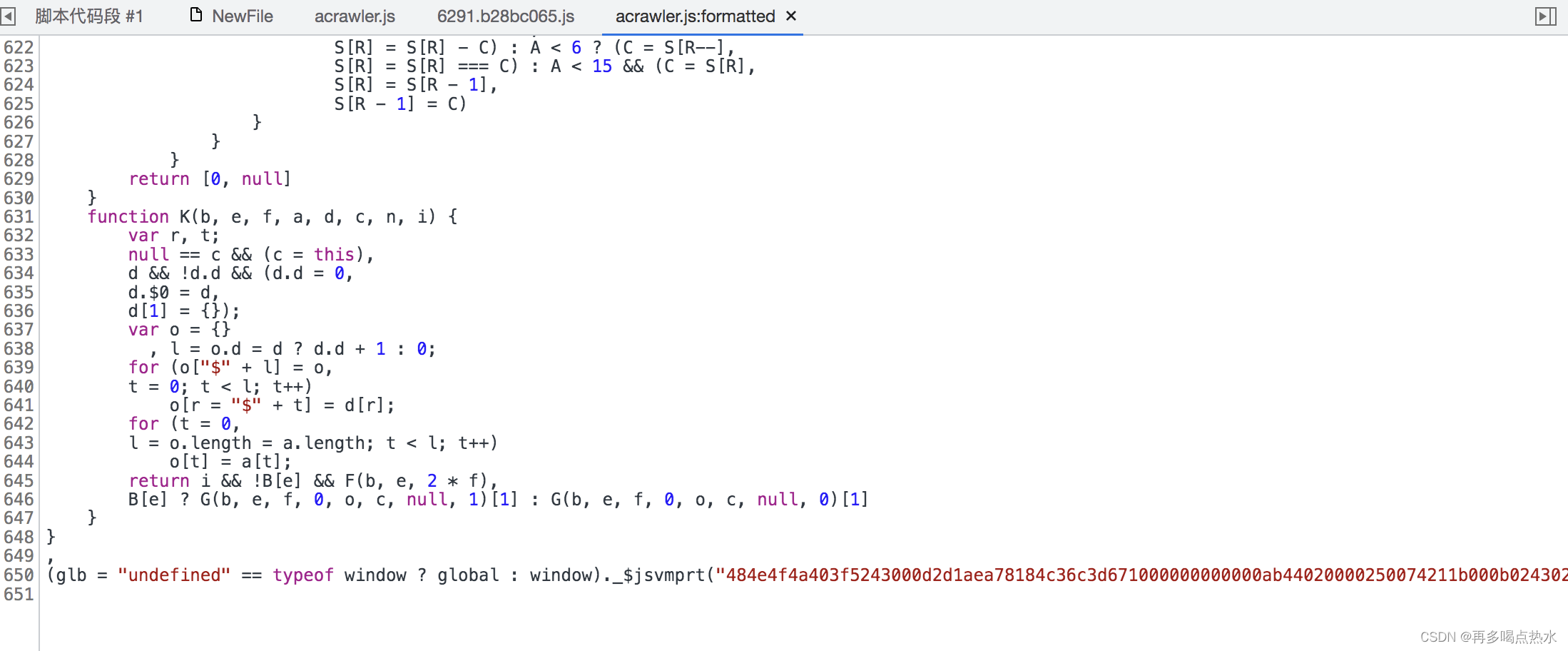Click 'return' keyword on line 645
Image resolution: width=1568 pixels, height=651 pixels.
(159, 480)
